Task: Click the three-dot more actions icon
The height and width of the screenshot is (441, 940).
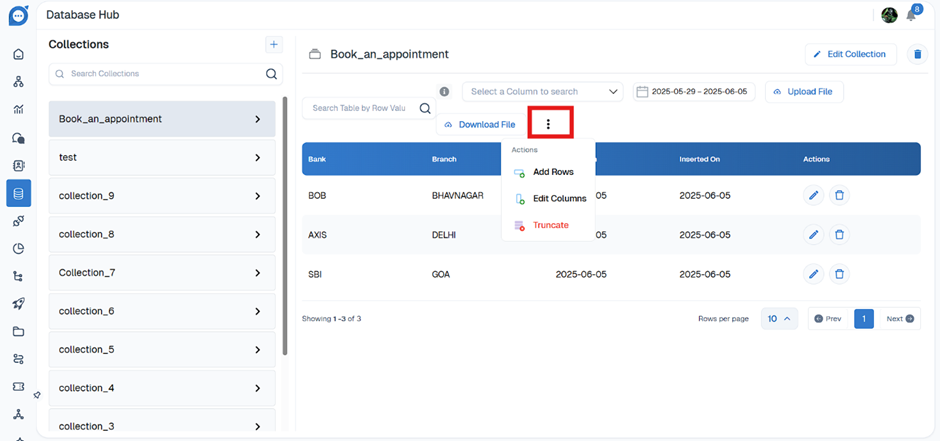Action: (x=548, y=124)
